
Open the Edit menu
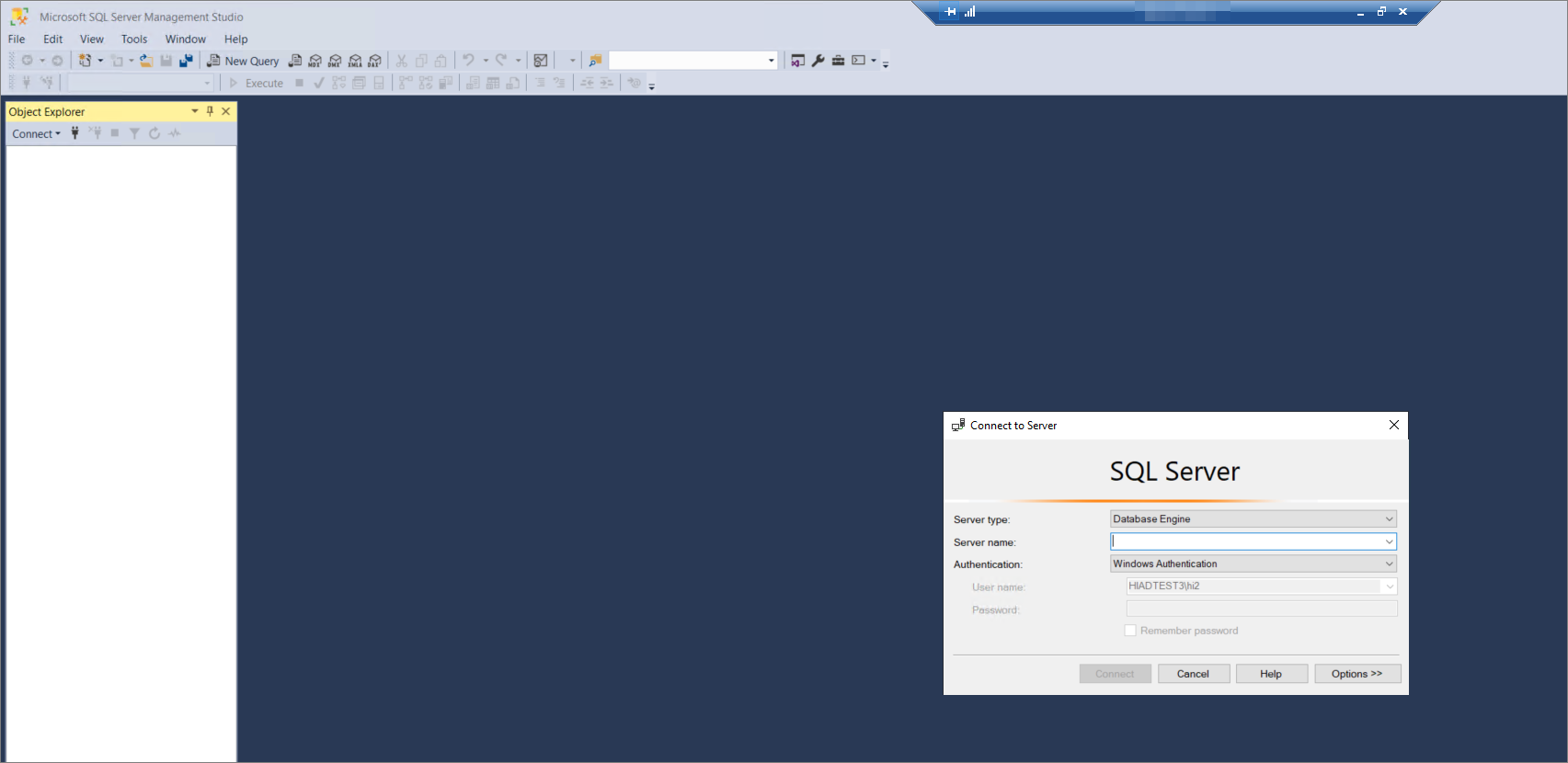(53, 39)
